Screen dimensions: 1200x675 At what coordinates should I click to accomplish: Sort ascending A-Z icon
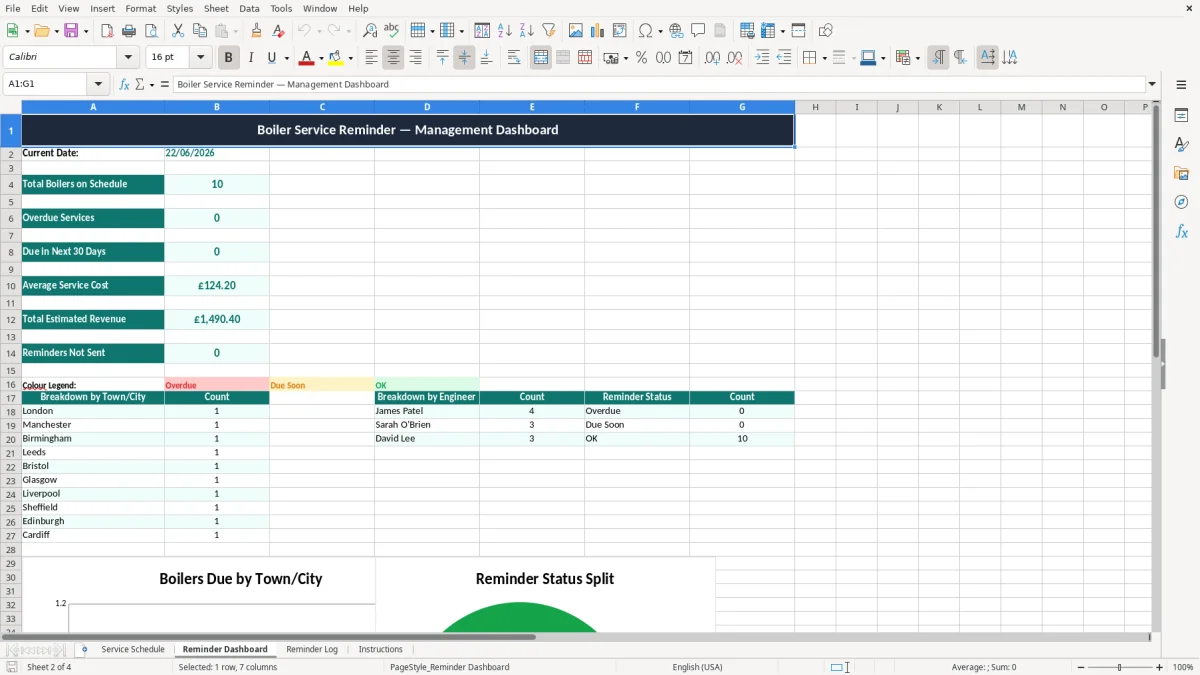[x=504, y=31]
